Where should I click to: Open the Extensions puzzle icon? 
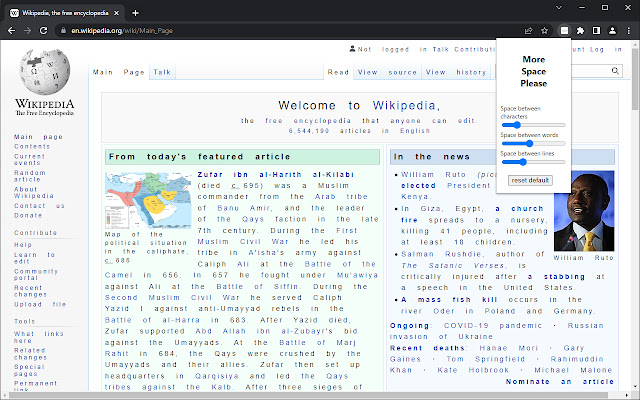click(x=580, y=31)
